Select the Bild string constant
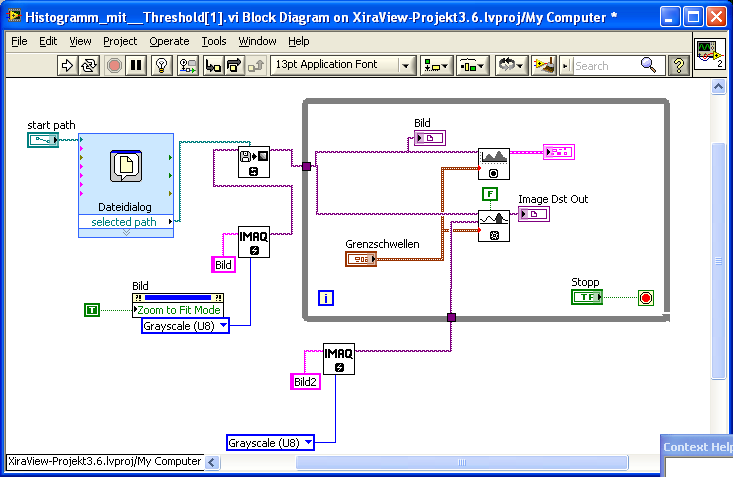The width and height of the screenshot is (733, 477). [223, 265]
